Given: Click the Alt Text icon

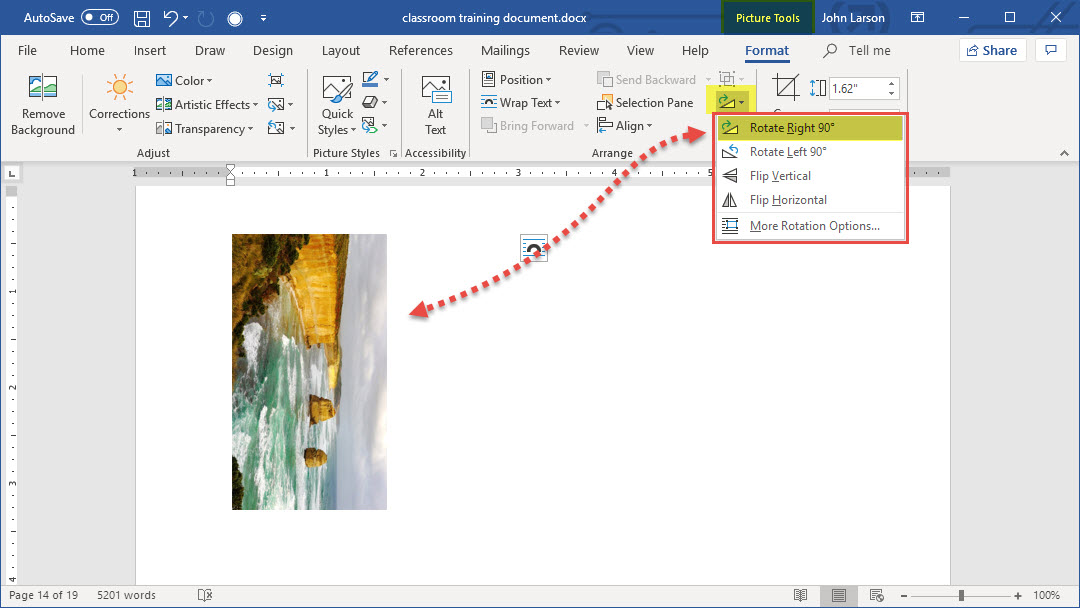Looking at the screenshot, I should (x=435, y=91).
